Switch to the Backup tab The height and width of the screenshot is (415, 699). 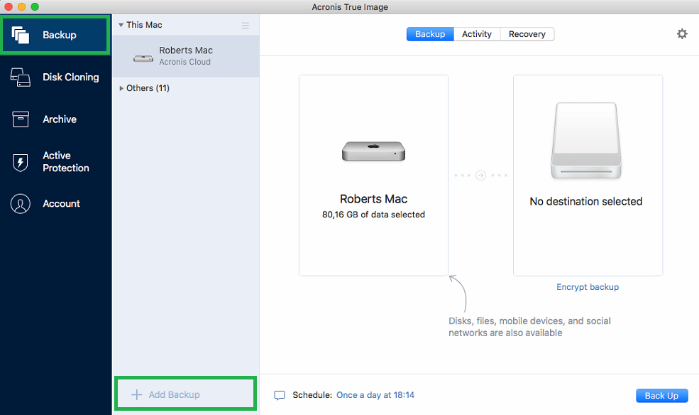[x=430, y=34]
